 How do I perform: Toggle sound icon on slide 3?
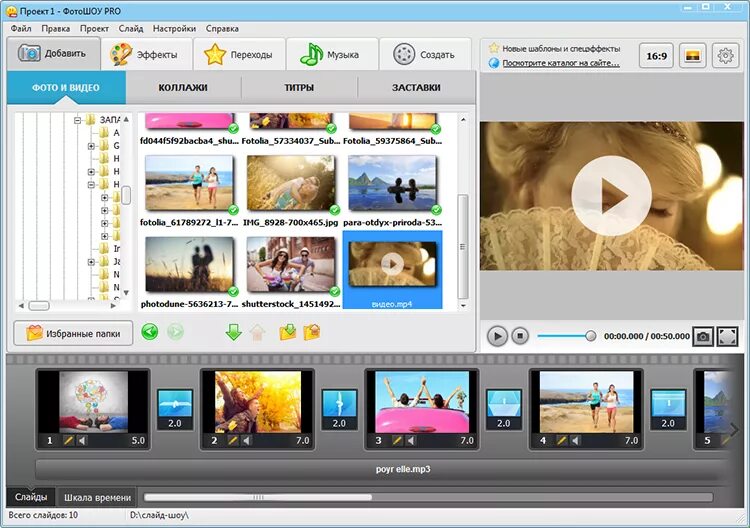[411, 440]
